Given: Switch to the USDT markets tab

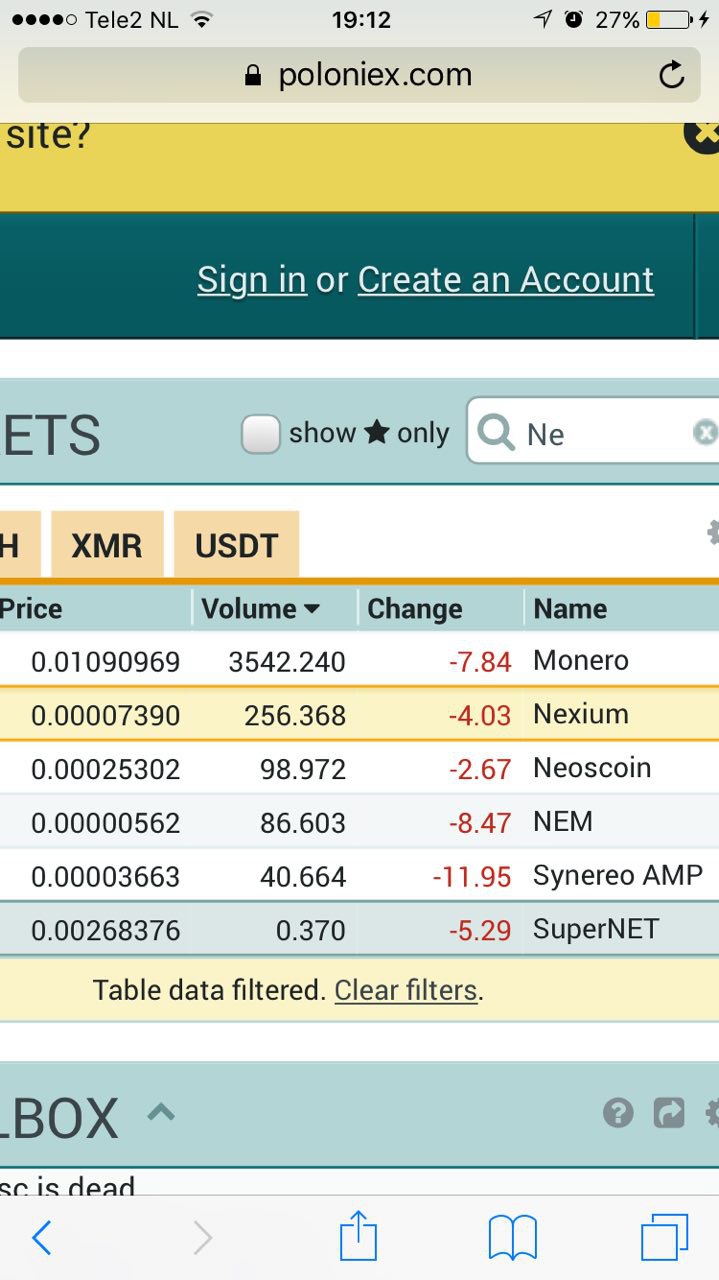Looking at the screenshot, I should pos(237,545).
